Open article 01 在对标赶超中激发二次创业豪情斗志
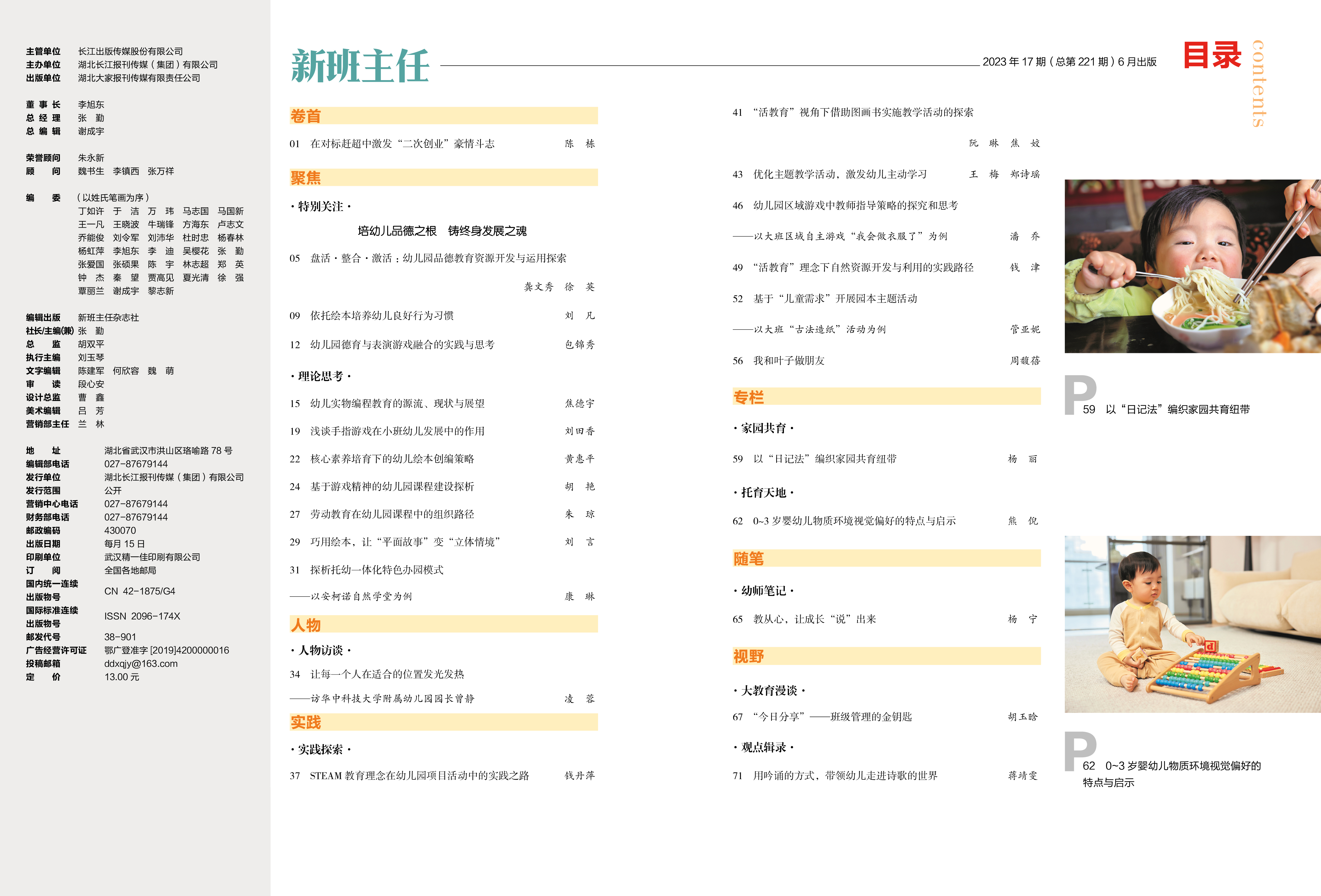 (x=402, y=144)
